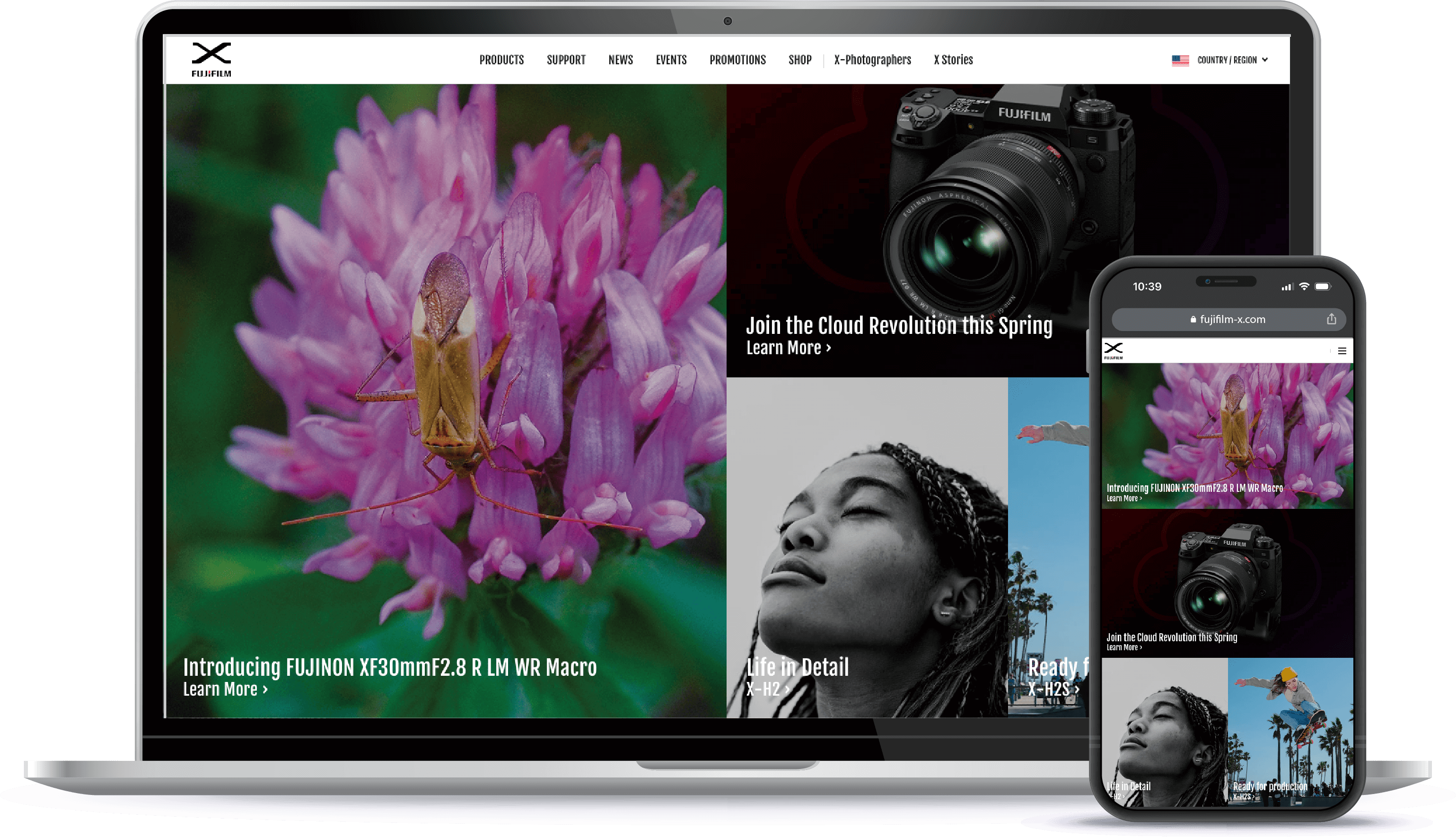
Task: Select Promotions in the navigation
Action: [x=737, y=60]
